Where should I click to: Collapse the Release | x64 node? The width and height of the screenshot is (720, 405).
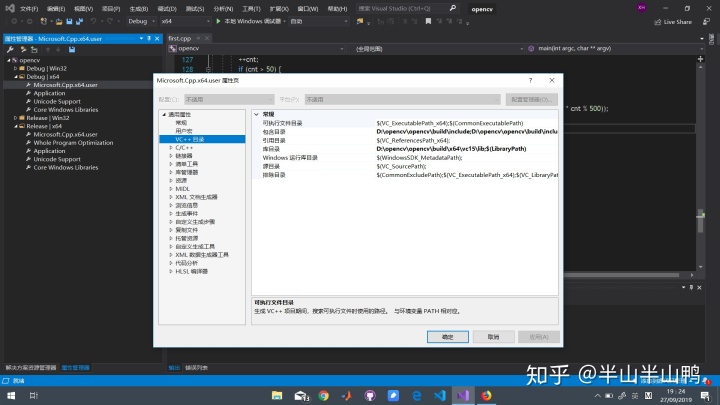(x=15, y=126)
